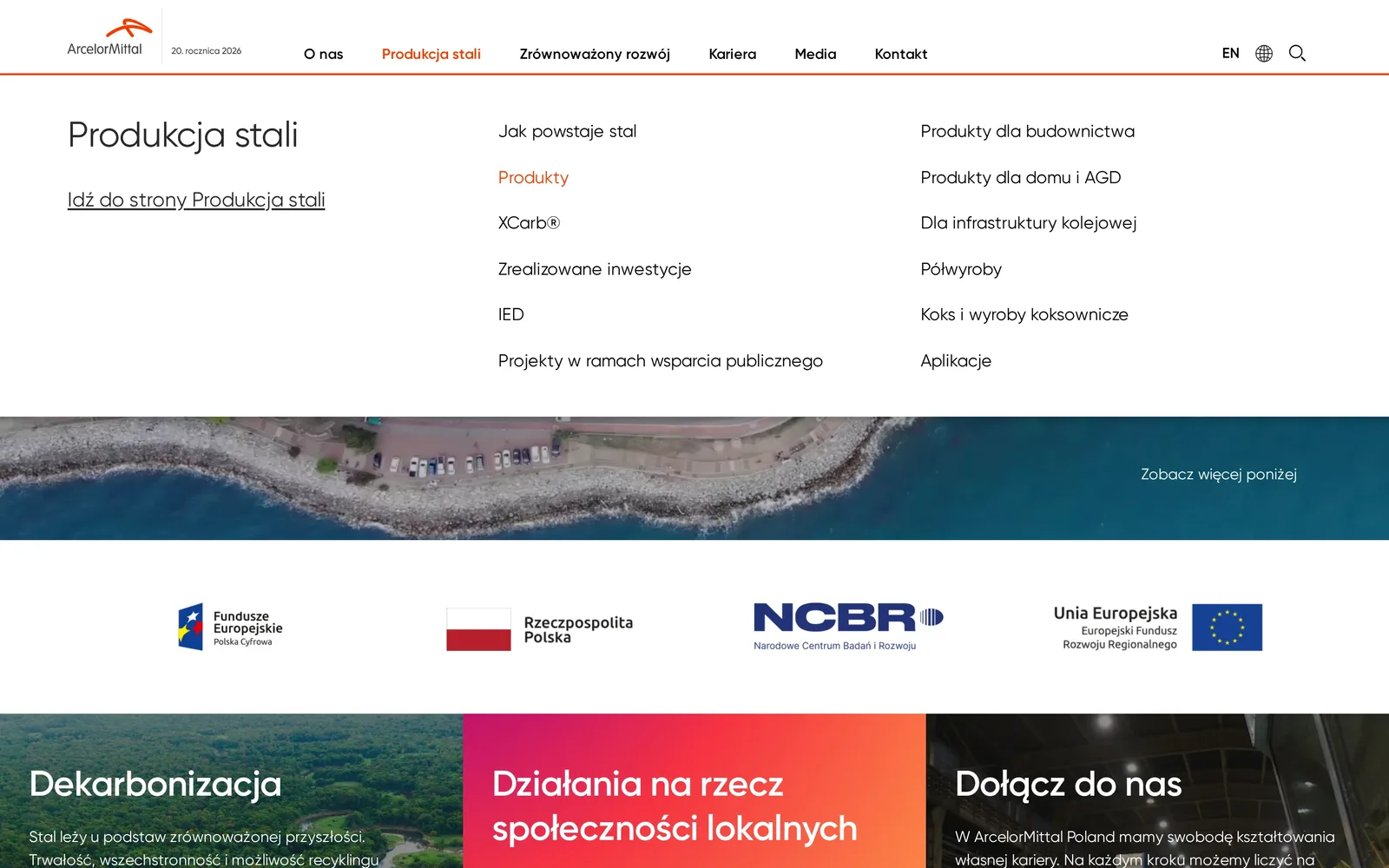Screen dimensions: 1389x868
Task: Open the Działania na rzecz społeczności lokalnych card
Action: (694, 791)
